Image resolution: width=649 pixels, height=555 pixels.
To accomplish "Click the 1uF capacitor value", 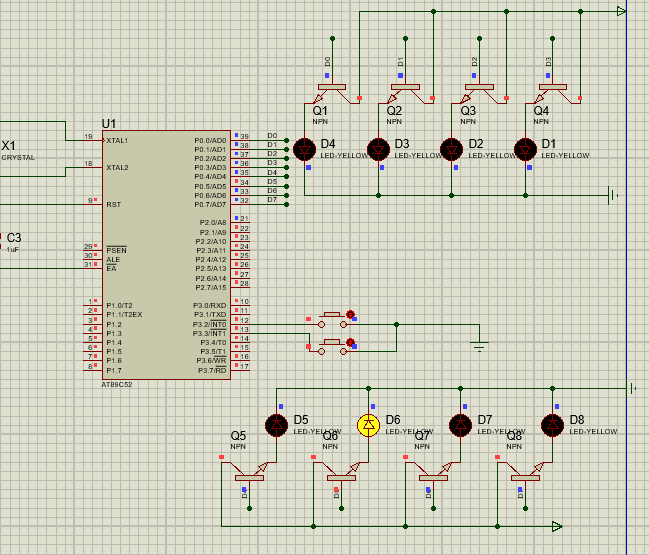I will click(12, 250).
